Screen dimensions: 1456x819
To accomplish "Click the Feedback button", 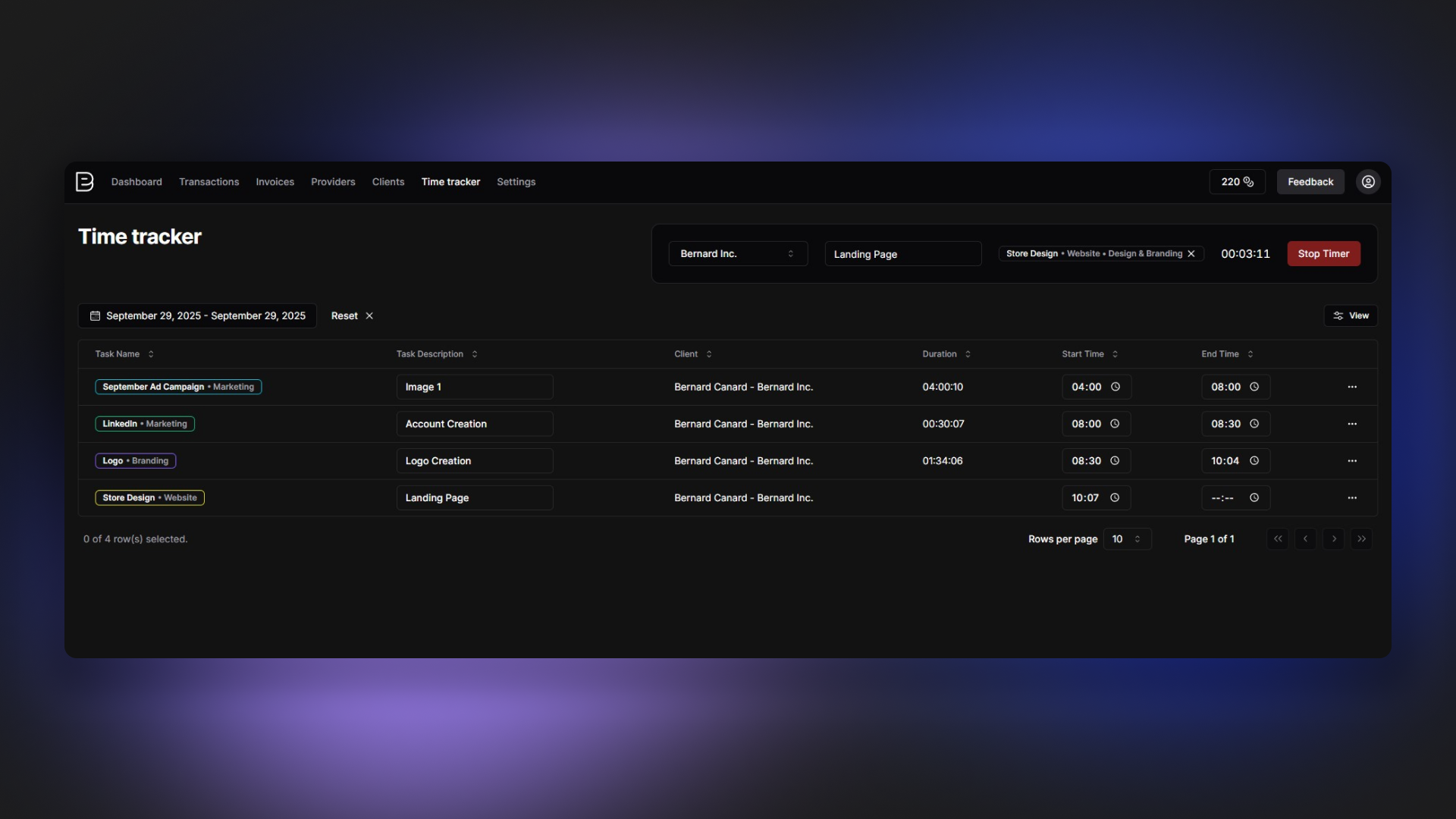I will point(1310,181).
